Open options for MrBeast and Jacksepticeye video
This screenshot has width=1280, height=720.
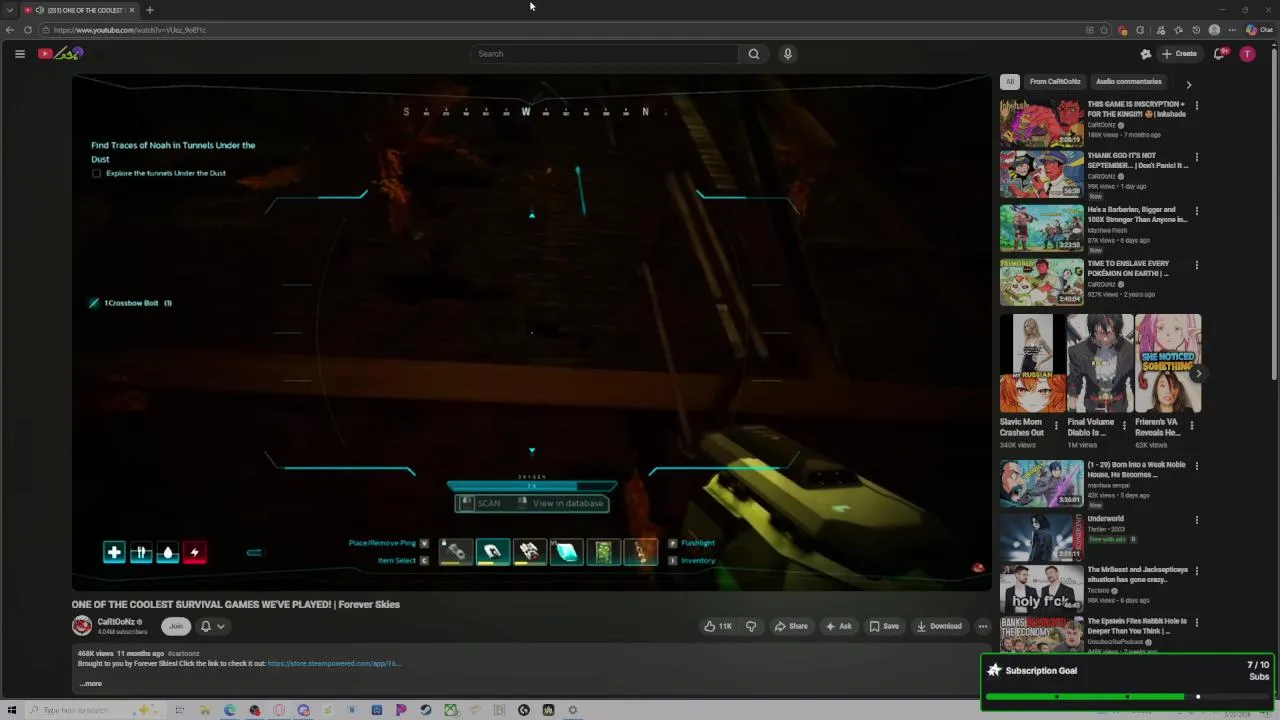coord(1196,571)
